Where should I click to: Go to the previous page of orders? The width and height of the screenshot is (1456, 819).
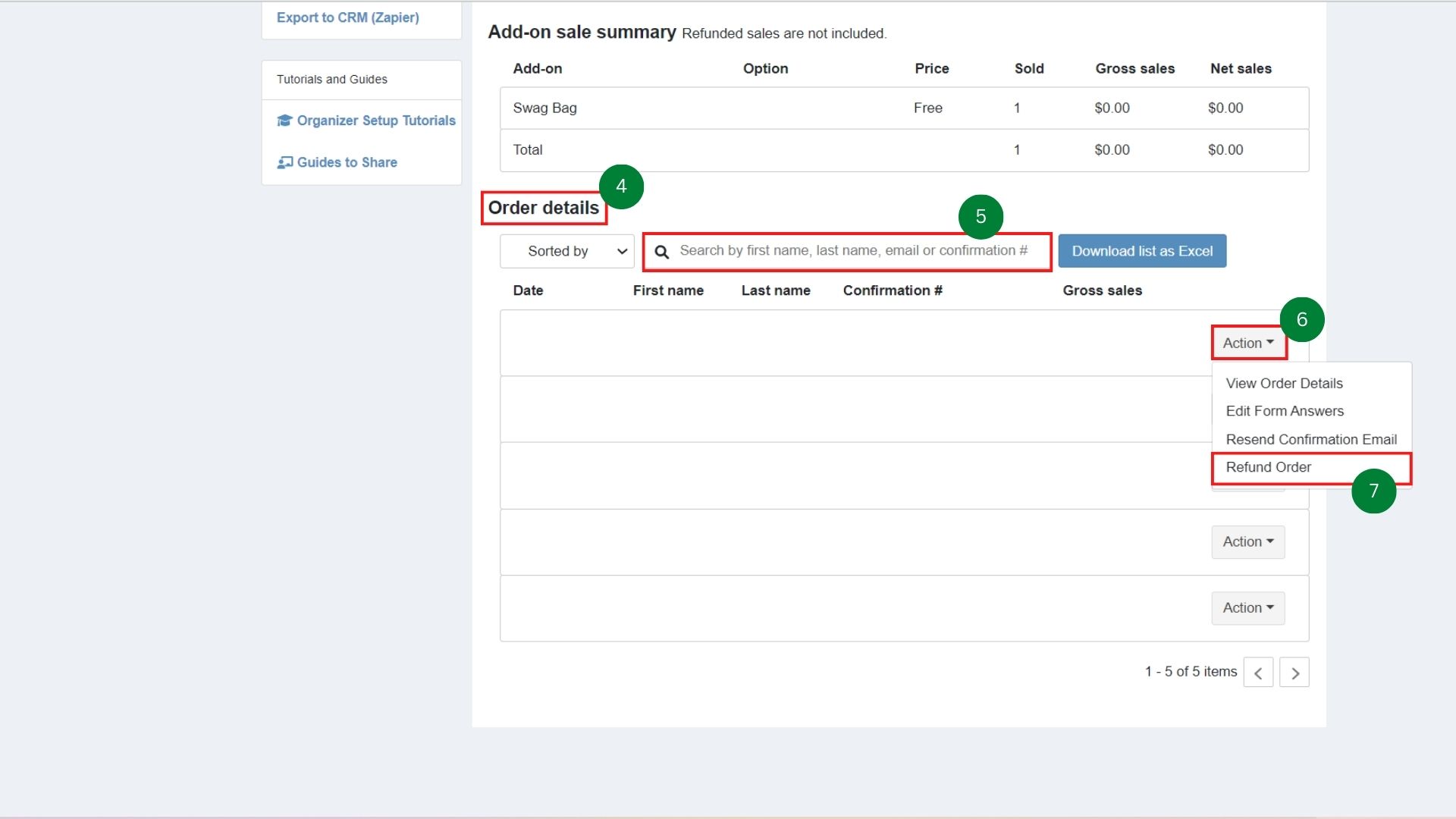(1258, 673)
